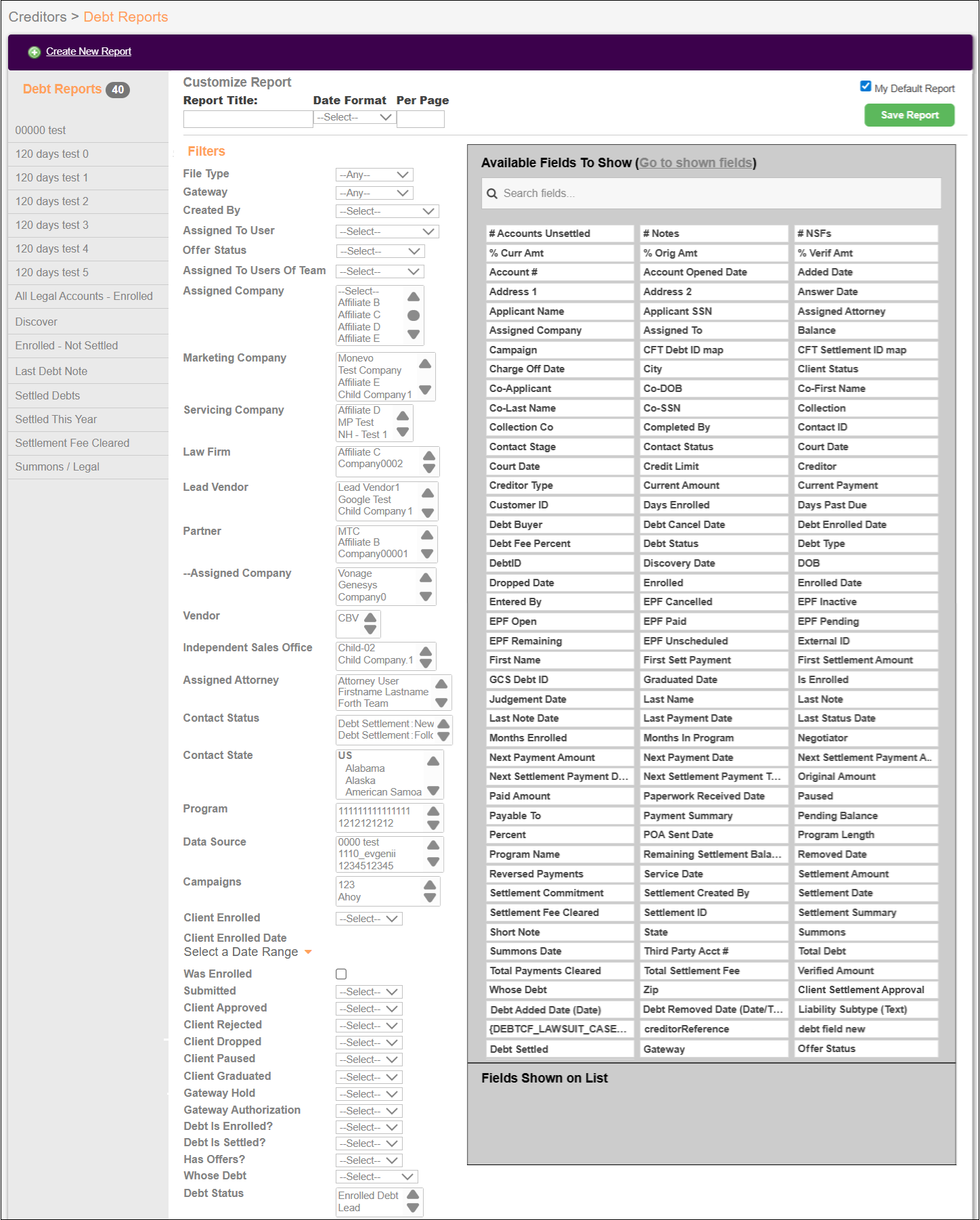Add the Account # field
Image resolution: width=980 pixels, height=1220 pixels.
point(560,272)
